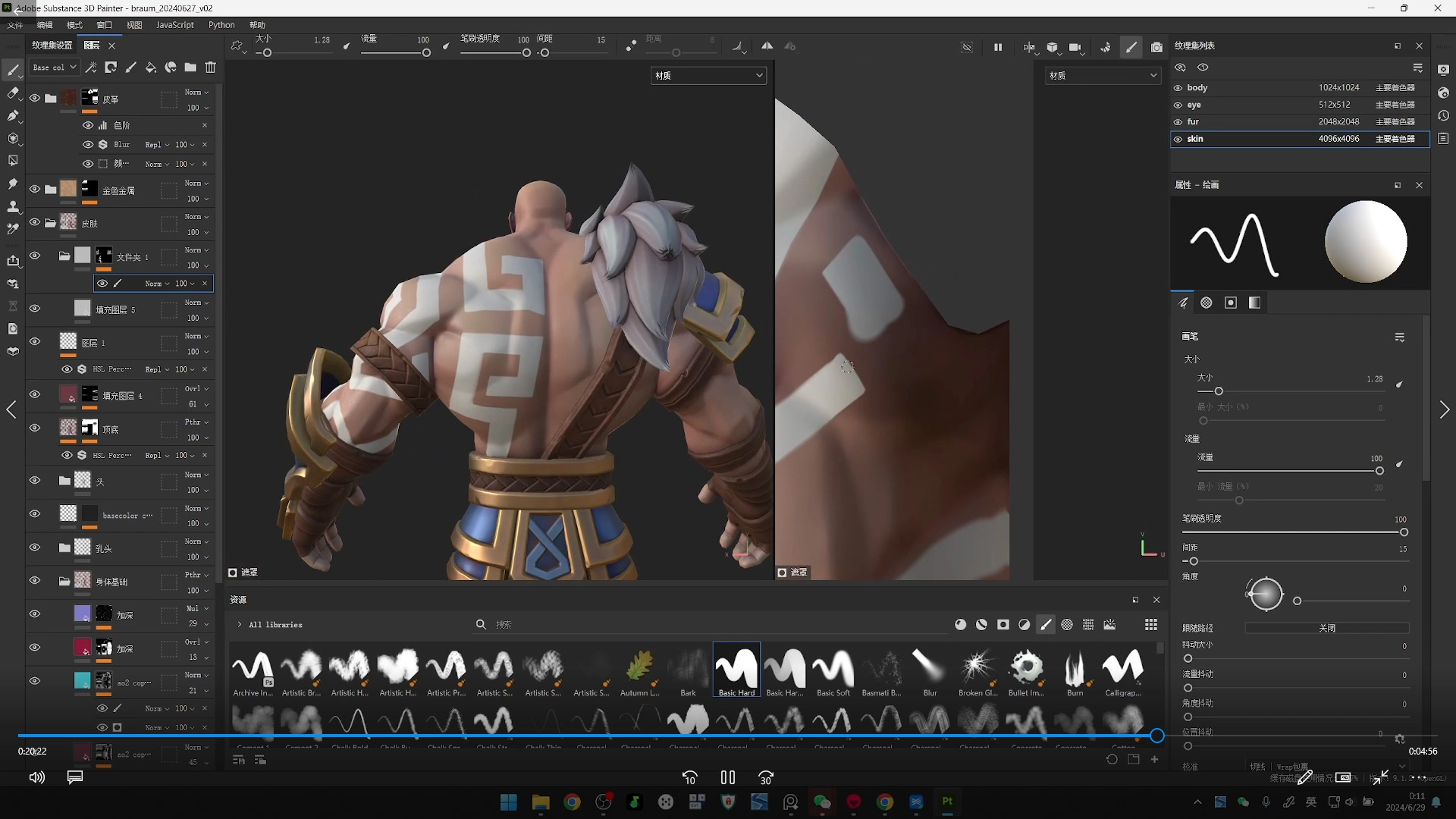Screen dimensions: 1456x819
Task: Select the Material Picker eyedropper tool
Action: coord(13,229)
